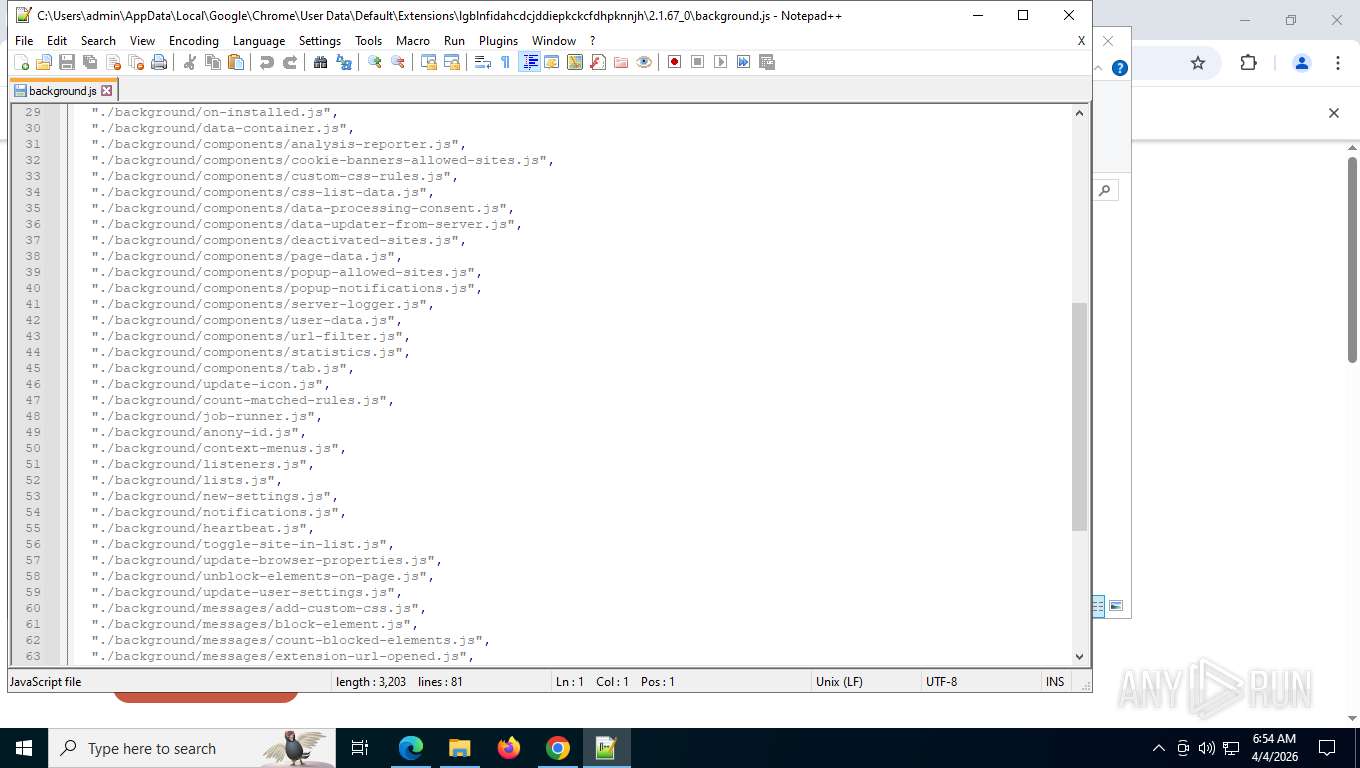Screen dimensions: 1360x768
Task: Click Run Macro Multiple Times icon
Action: pos(743,62)
